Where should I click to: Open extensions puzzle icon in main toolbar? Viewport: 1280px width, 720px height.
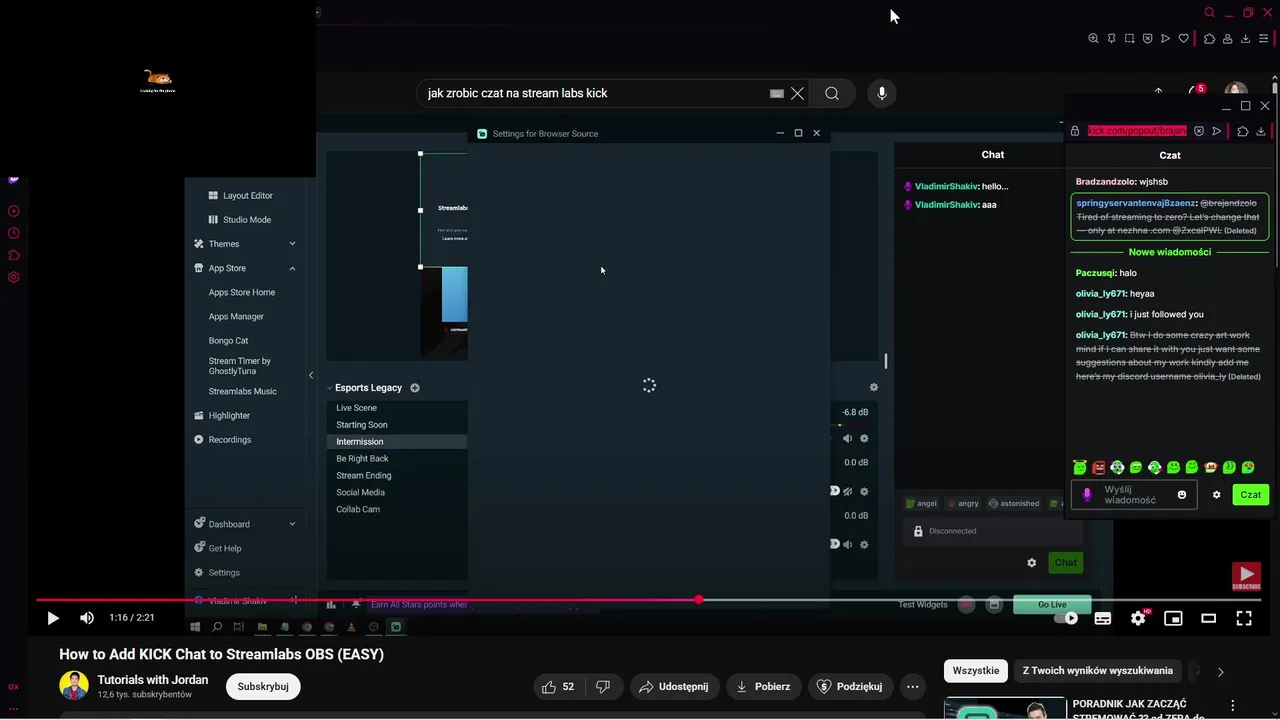click(x=1209, y=39)
